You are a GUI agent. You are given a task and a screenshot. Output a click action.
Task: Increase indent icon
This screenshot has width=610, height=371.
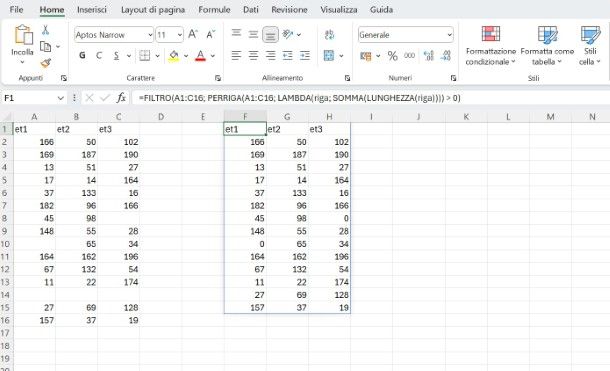(305, 56)
